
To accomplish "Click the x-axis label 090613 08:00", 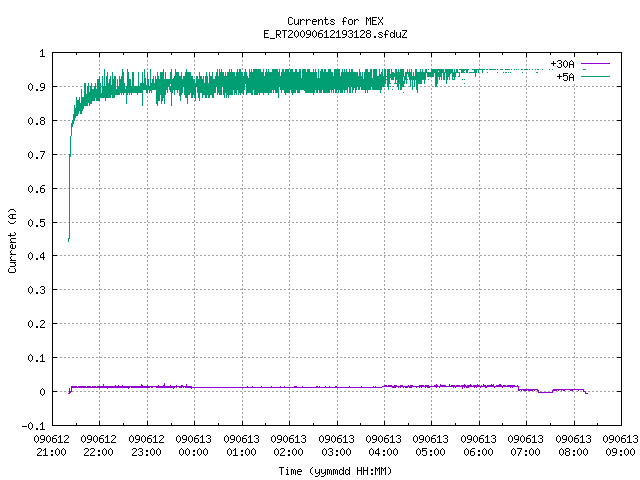I will (x=573, y=445).
